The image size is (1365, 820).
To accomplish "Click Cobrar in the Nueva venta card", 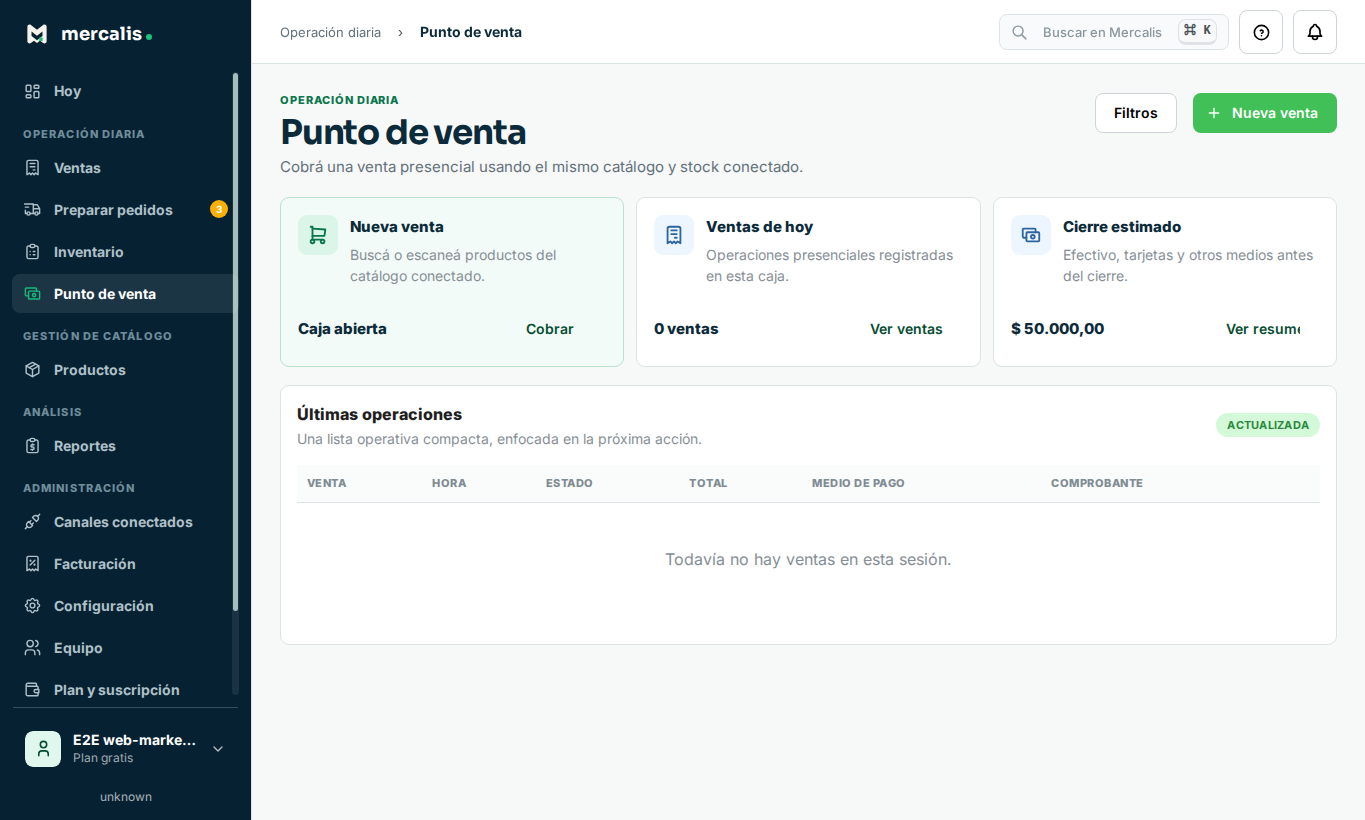I will 550,329.
